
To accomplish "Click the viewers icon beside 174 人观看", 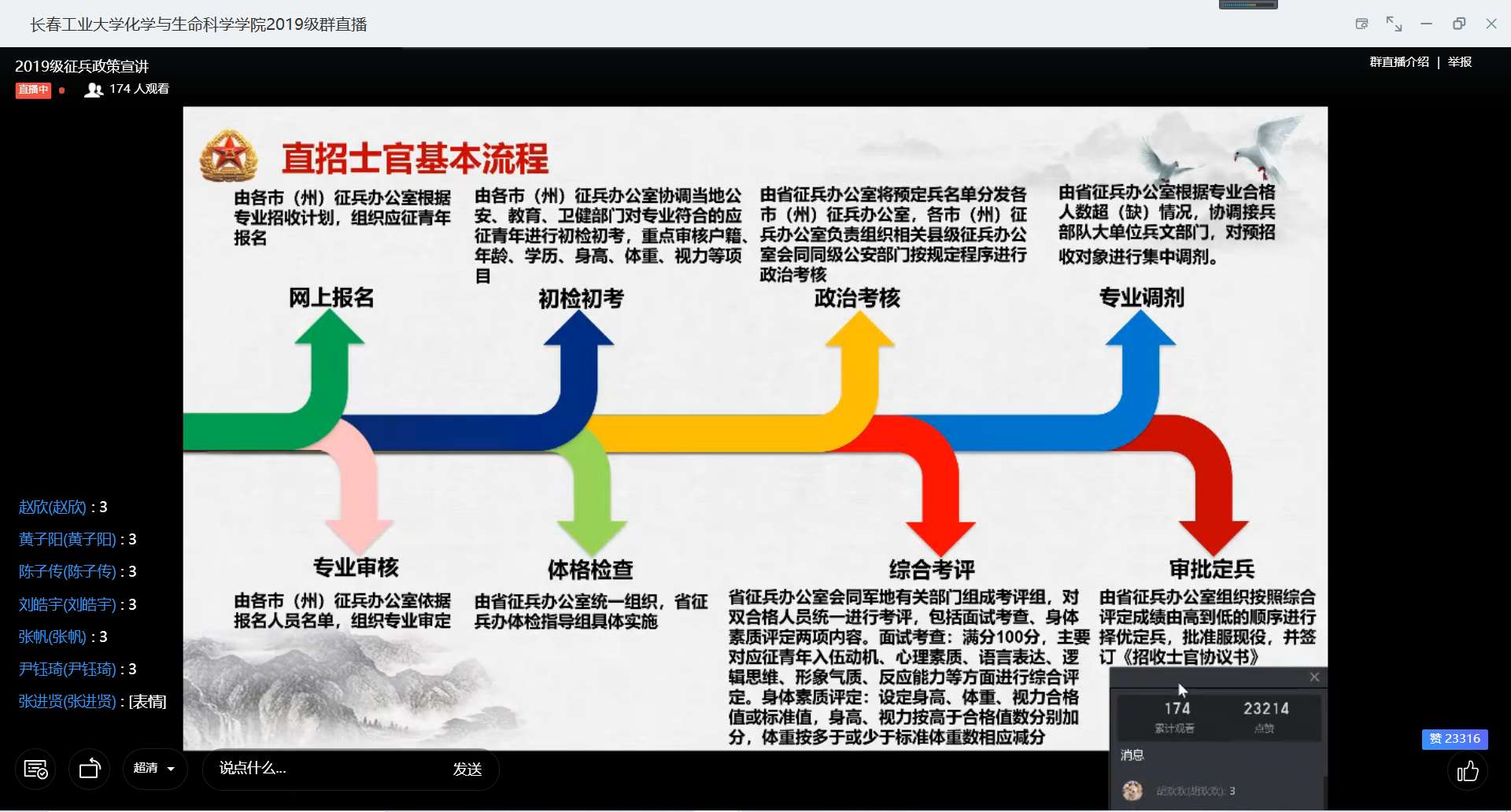I will [x=94, y=90].
